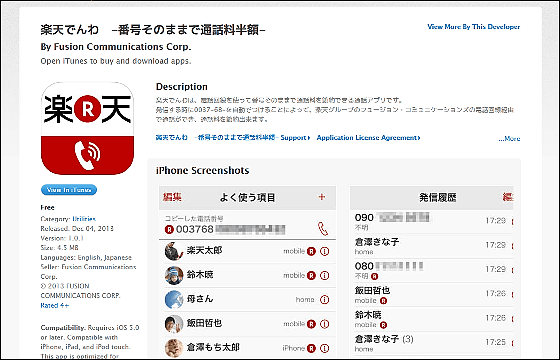Click the Description heading
The height and width of the screenshot is (360, 560).
click(x=181, y=87)
